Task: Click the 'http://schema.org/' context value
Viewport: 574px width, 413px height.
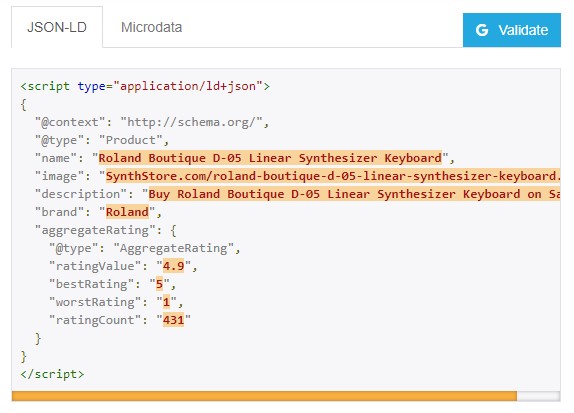Action: (191, 122)
